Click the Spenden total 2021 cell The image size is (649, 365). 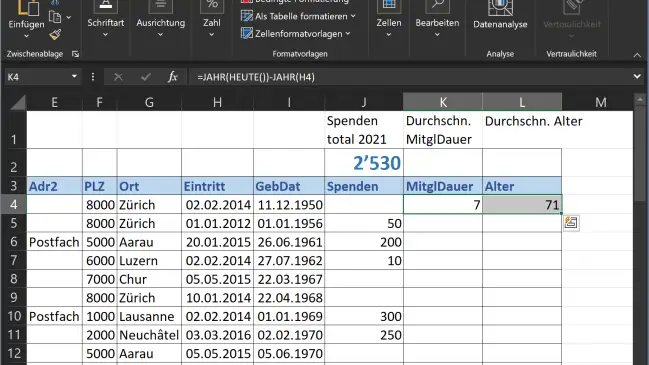pos(364,130)
